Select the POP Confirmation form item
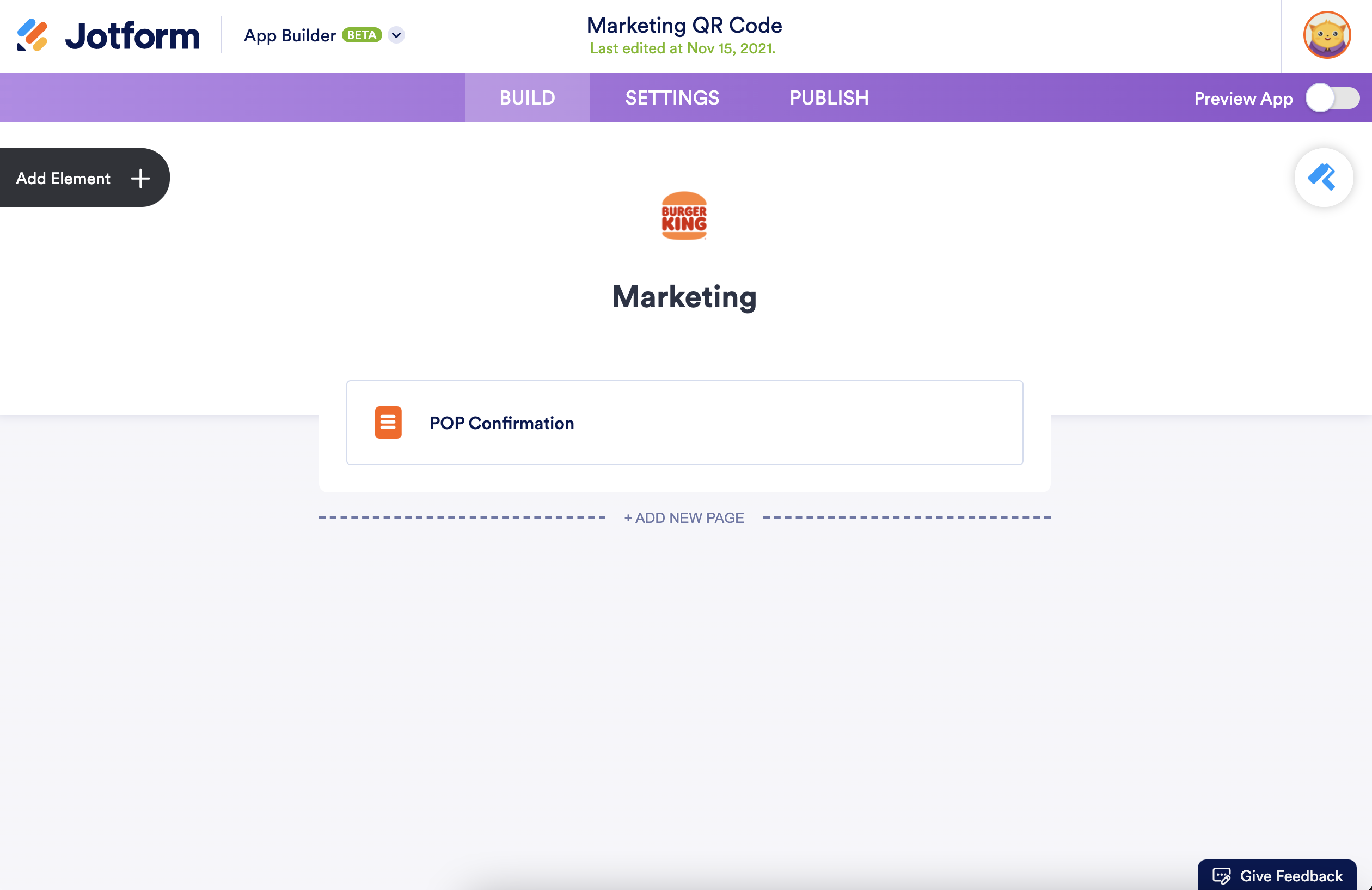The height and width of the screenshot is (890, 1372). (x=684, y=423)
